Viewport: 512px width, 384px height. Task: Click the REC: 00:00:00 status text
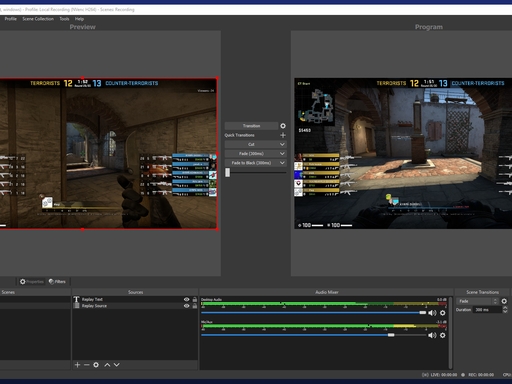(x=481, y=375)
